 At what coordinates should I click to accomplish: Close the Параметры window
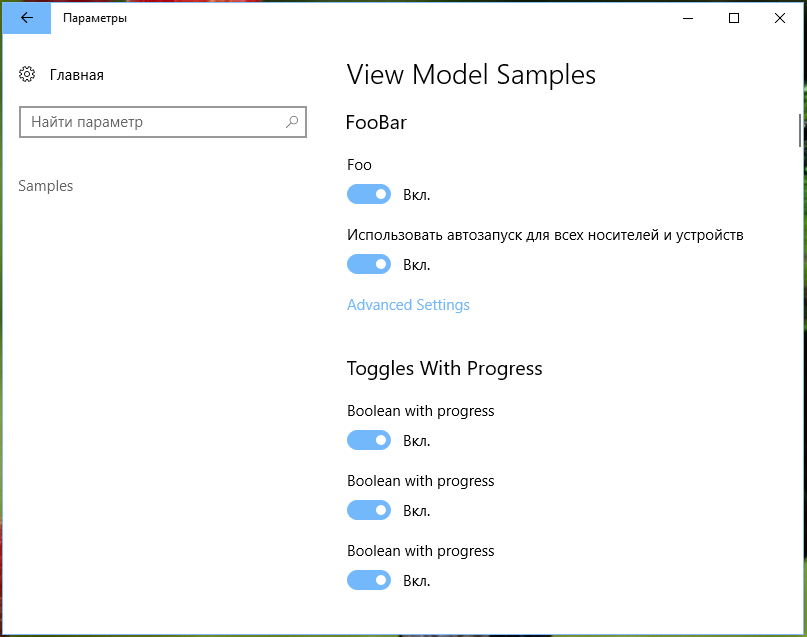coord(780,18)
